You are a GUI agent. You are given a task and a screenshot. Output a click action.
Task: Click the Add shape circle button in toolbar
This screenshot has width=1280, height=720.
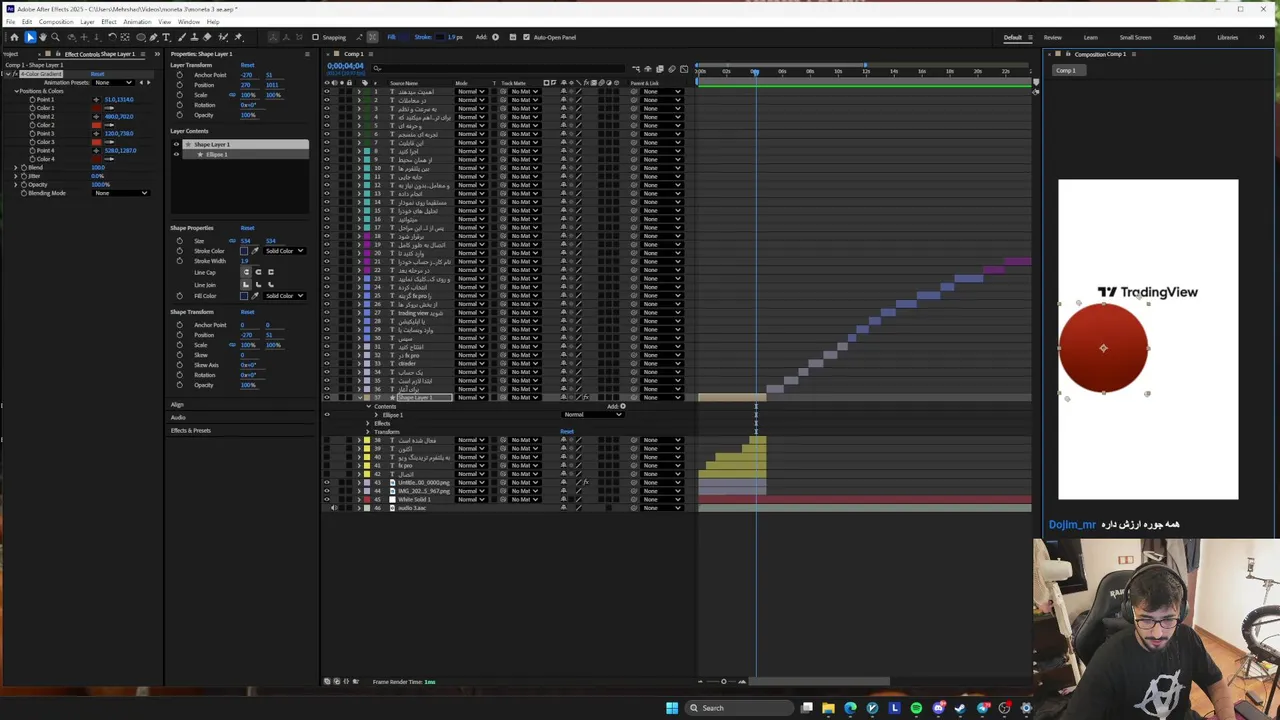click(x=495, y=37)
